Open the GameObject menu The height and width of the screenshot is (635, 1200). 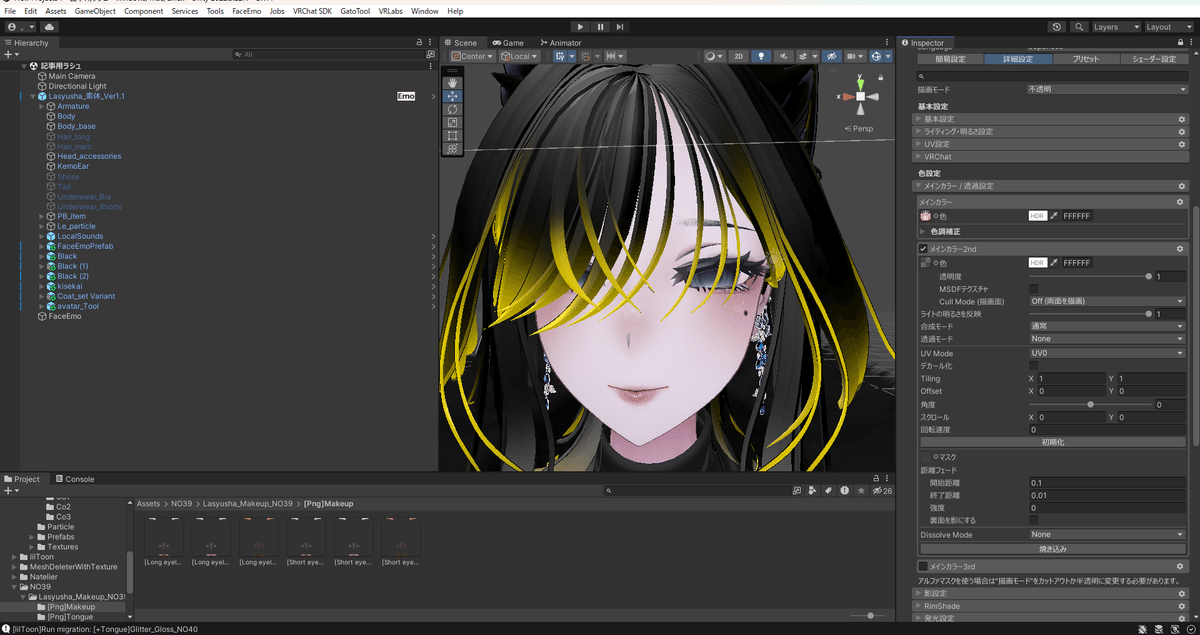click(95, 11)
